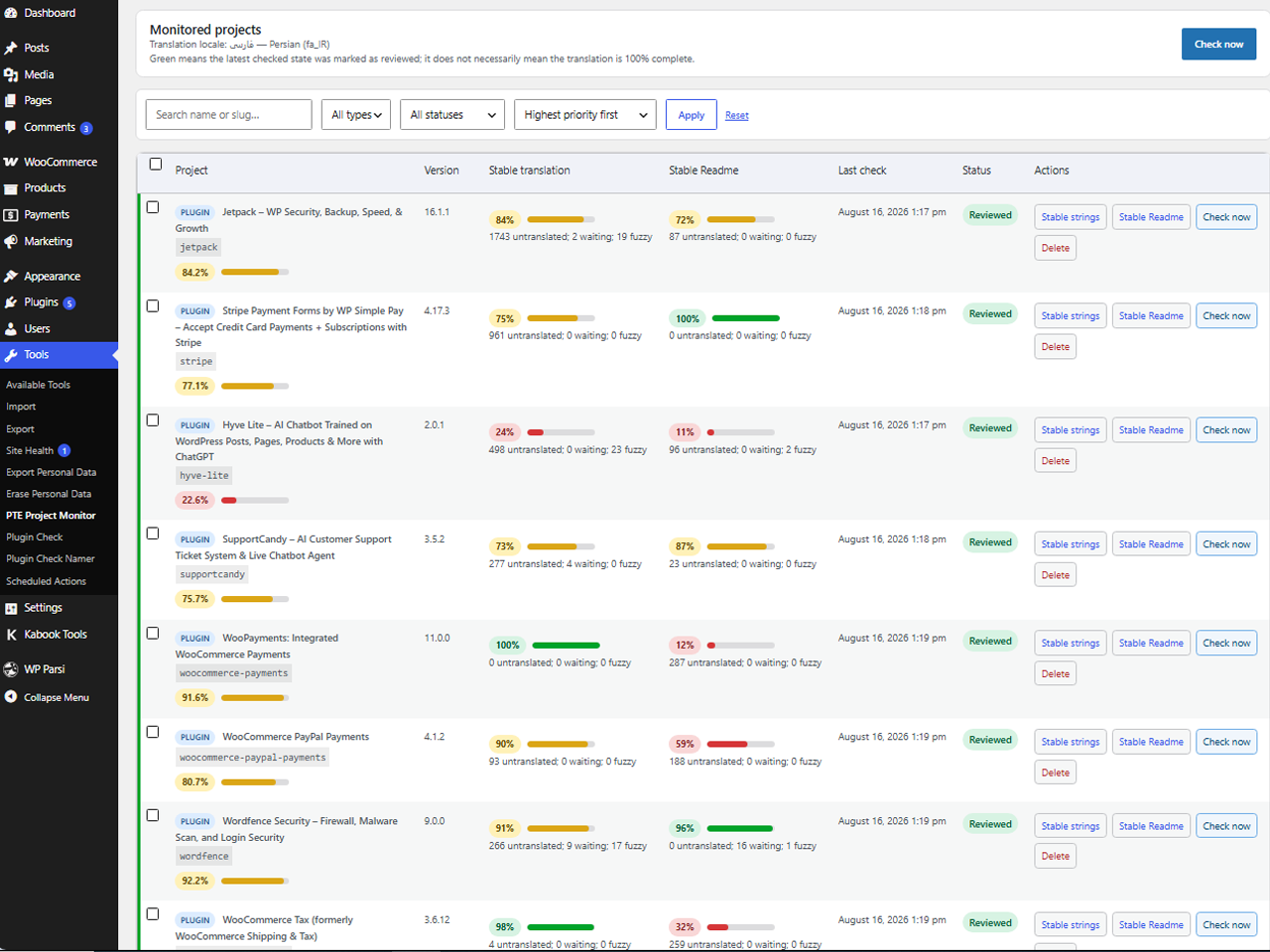
Task: Open Plugin Check Namer submenu item
Action: click(x=51, y=559)
